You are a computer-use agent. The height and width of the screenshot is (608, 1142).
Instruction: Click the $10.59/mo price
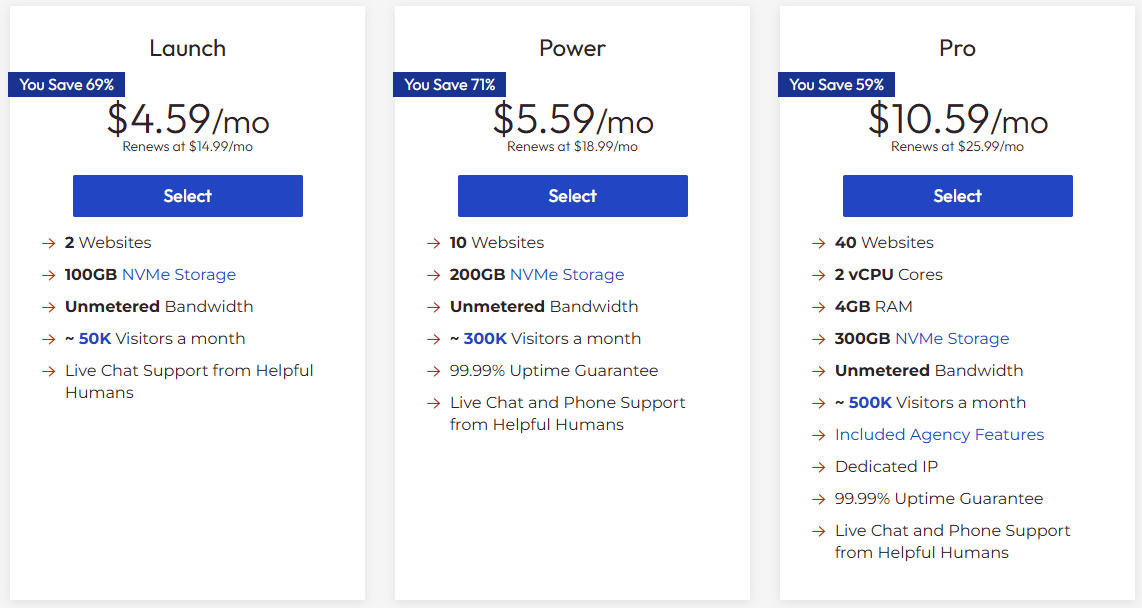pos(958,119)
